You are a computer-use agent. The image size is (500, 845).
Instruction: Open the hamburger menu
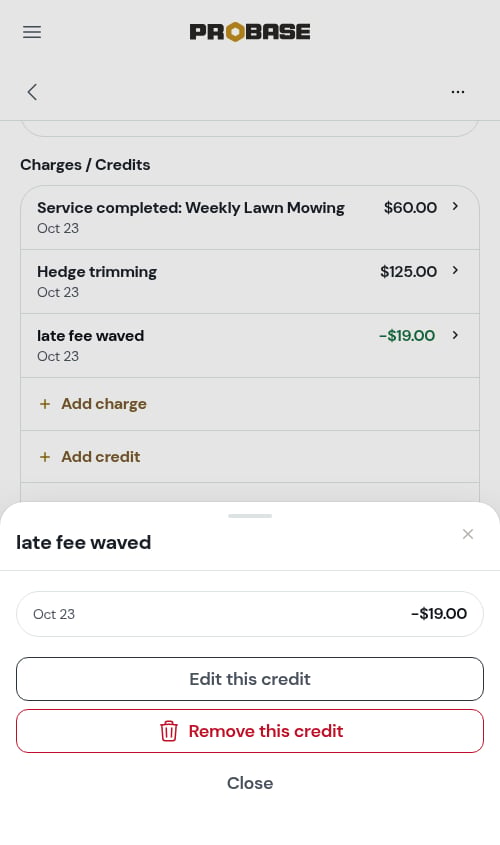pyautogui.click(x=32, y=32)
